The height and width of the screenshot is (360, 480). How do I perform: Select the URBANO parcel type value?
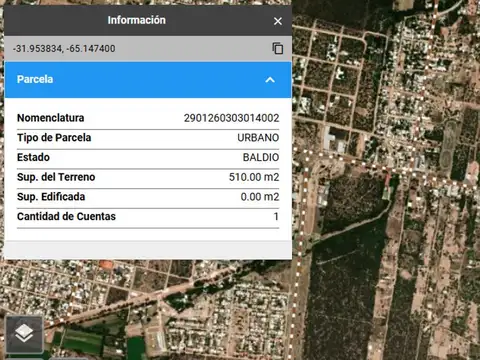pos(258,138)
